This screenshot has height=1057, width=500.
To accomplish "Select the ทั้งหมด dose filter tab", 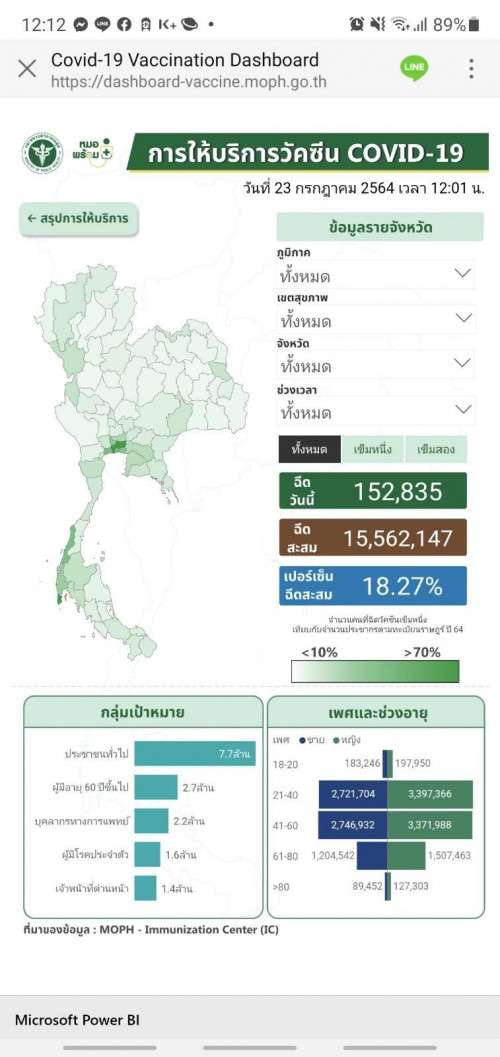I will (x=310, y=450).
